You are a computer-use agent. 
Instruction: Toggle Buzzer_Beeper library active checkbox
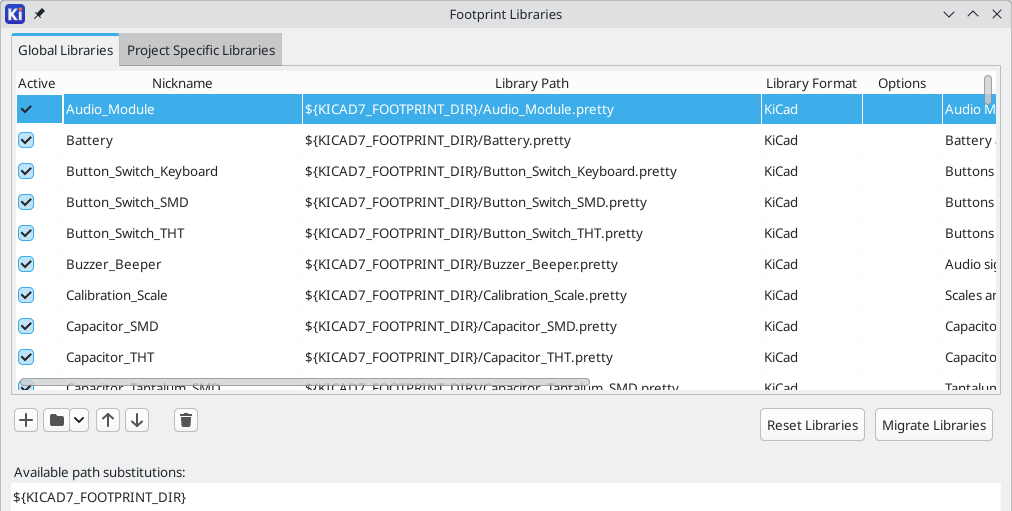click(26, 264)
